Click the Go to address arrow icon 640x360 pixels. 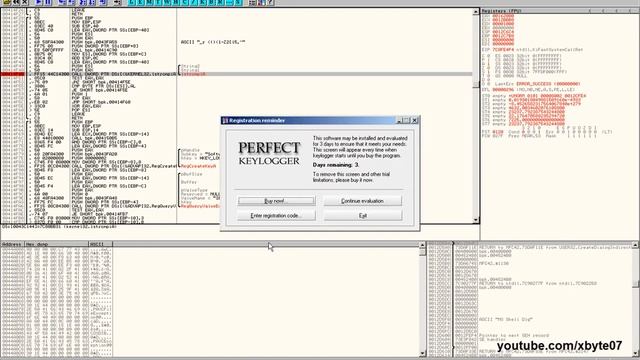[117, 2]
